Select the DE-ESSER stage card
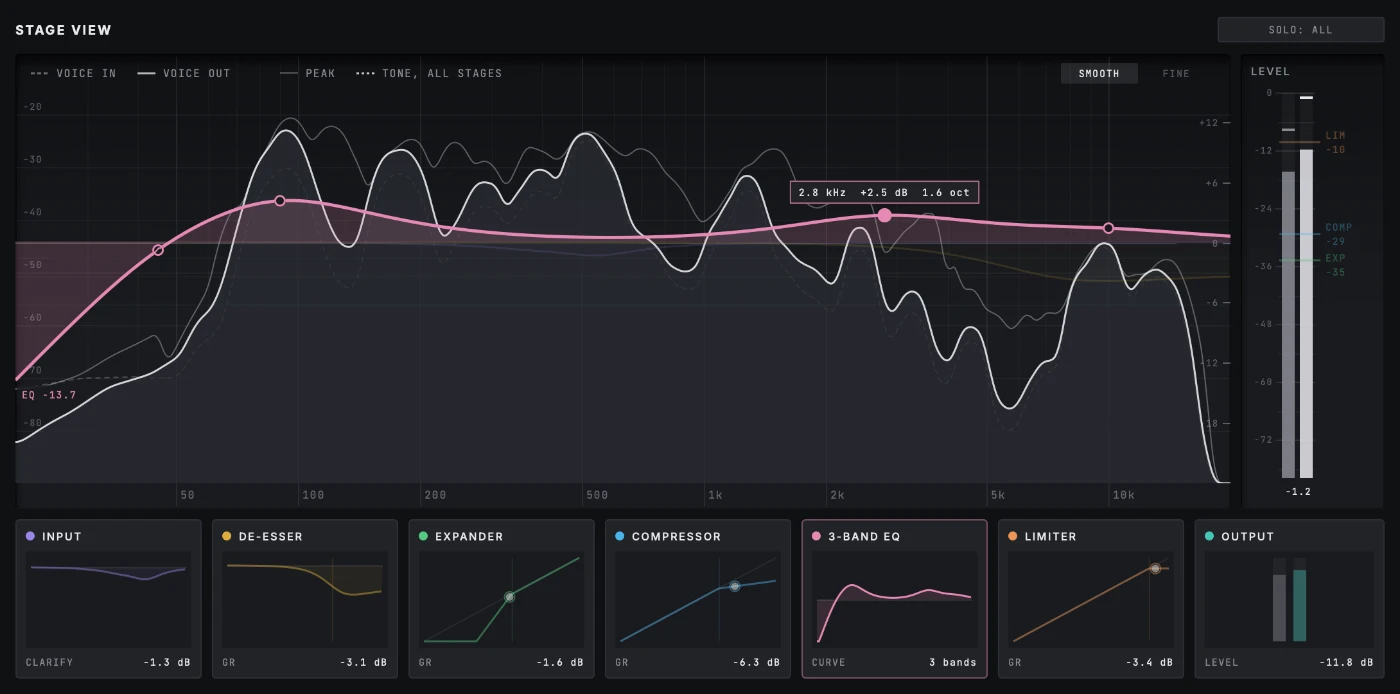 [304, 598]
